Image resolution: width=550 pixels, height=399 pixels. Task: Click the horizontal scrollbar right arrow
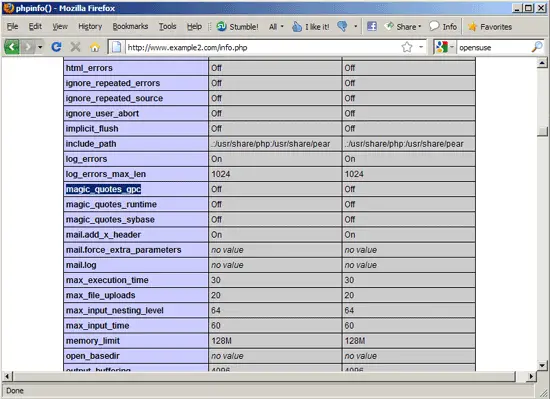pyautogui.click(x=531, y=377)
